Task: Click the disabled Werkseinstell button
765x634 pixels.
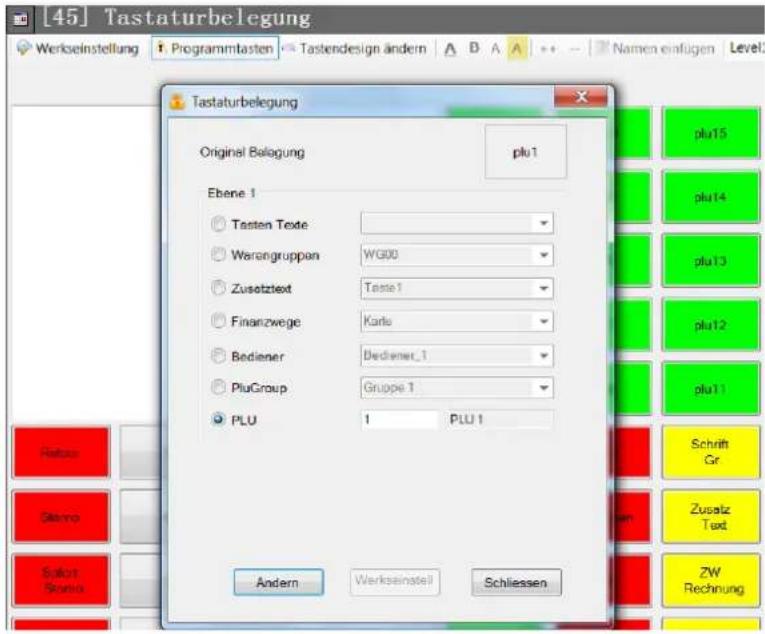Action: pyautogui.click(x=394, y=581)
